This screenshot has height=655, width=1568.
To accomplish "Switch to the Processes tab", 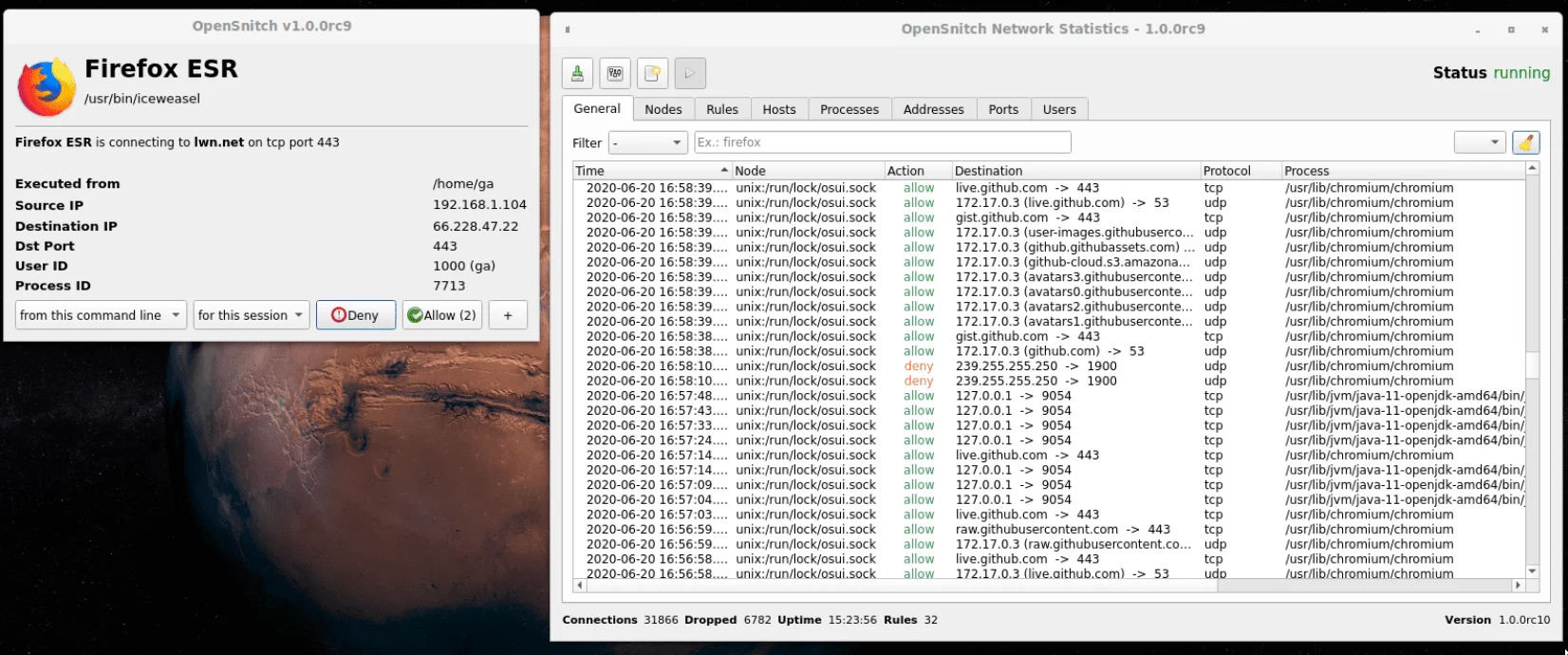I will 849,109.
